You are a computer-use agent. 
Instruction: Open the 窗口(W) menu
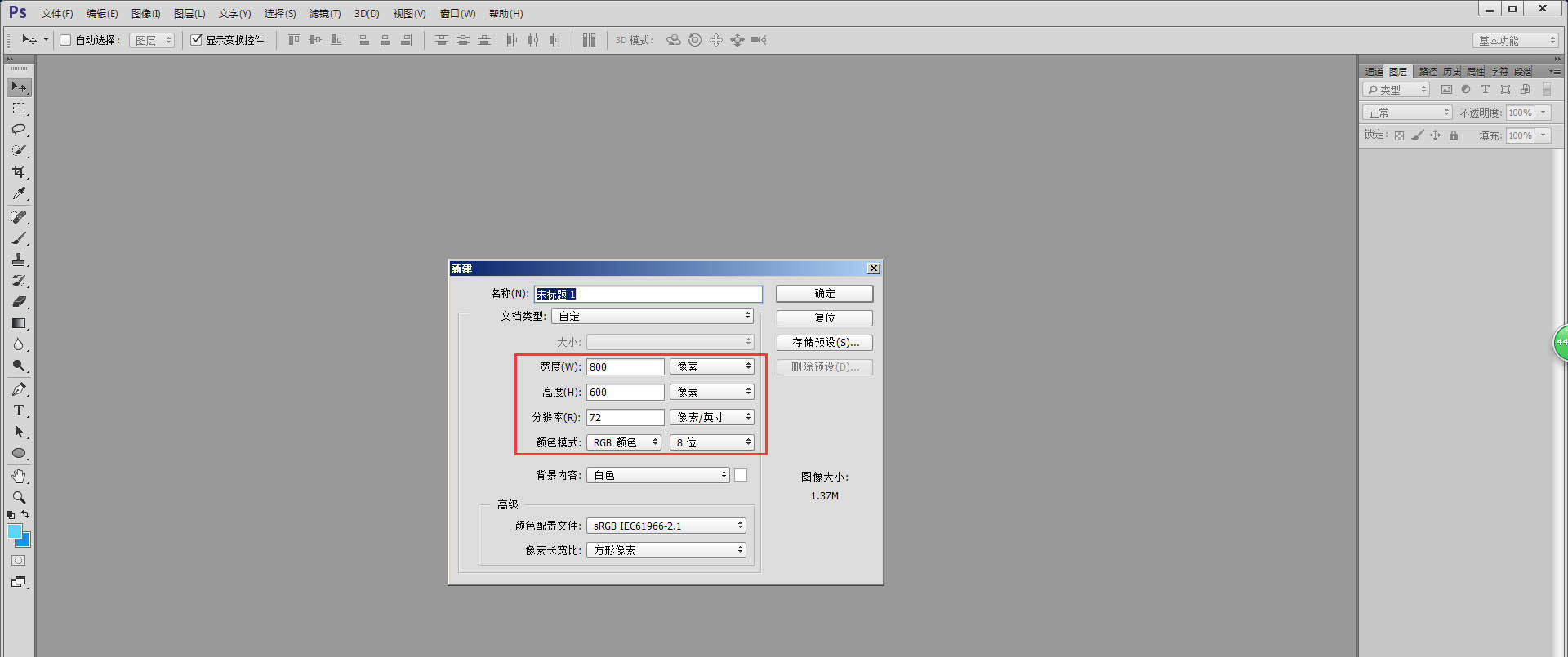pos(457,14)
